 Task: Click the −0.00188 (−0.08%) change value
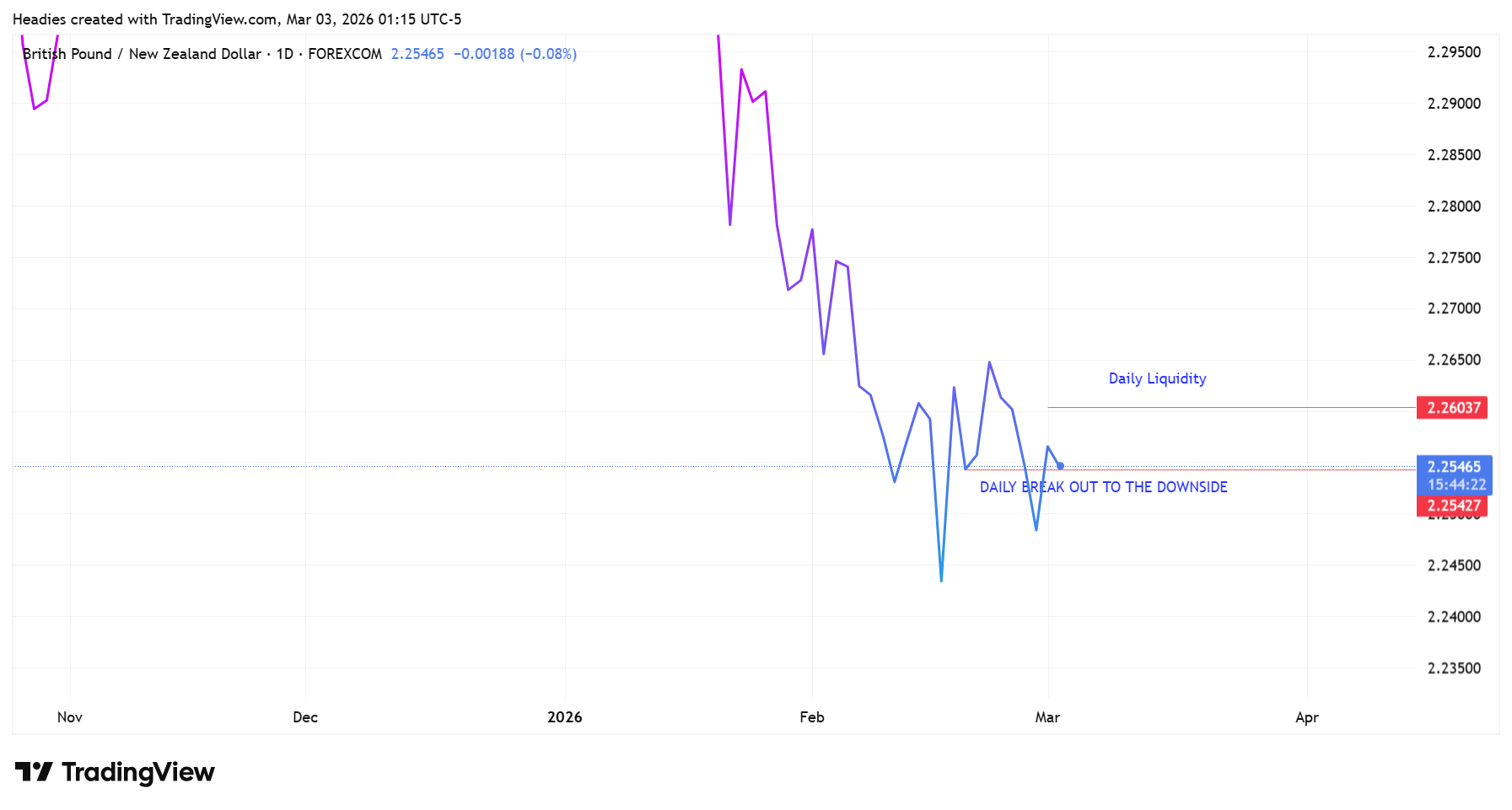pos(514,54)
